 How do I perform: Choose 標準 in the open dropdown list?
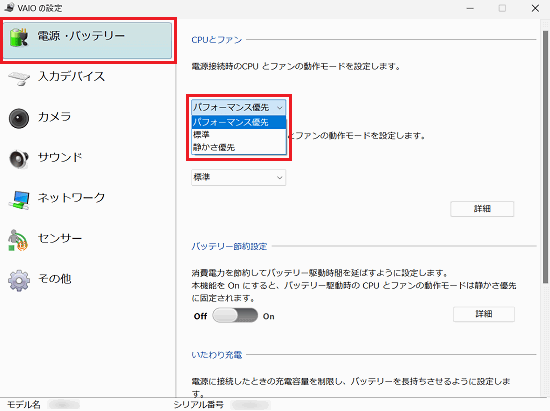[239, 135]
